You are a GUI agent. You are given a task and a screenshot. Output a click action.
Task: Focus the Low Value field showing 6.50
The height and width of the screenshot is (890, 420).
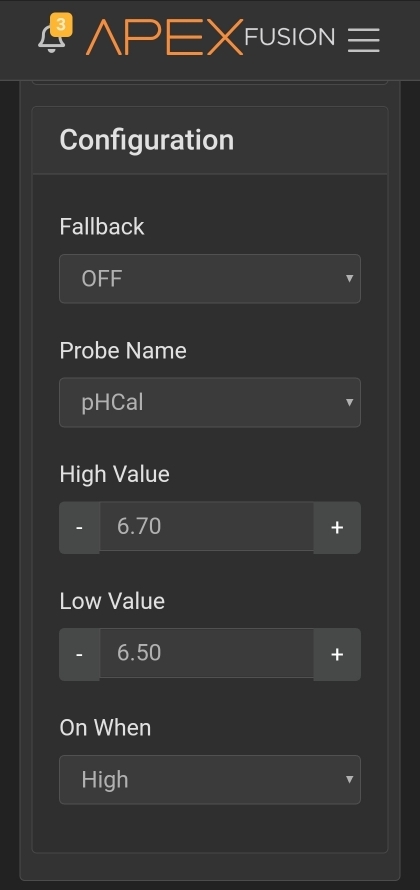coord(207,653)
